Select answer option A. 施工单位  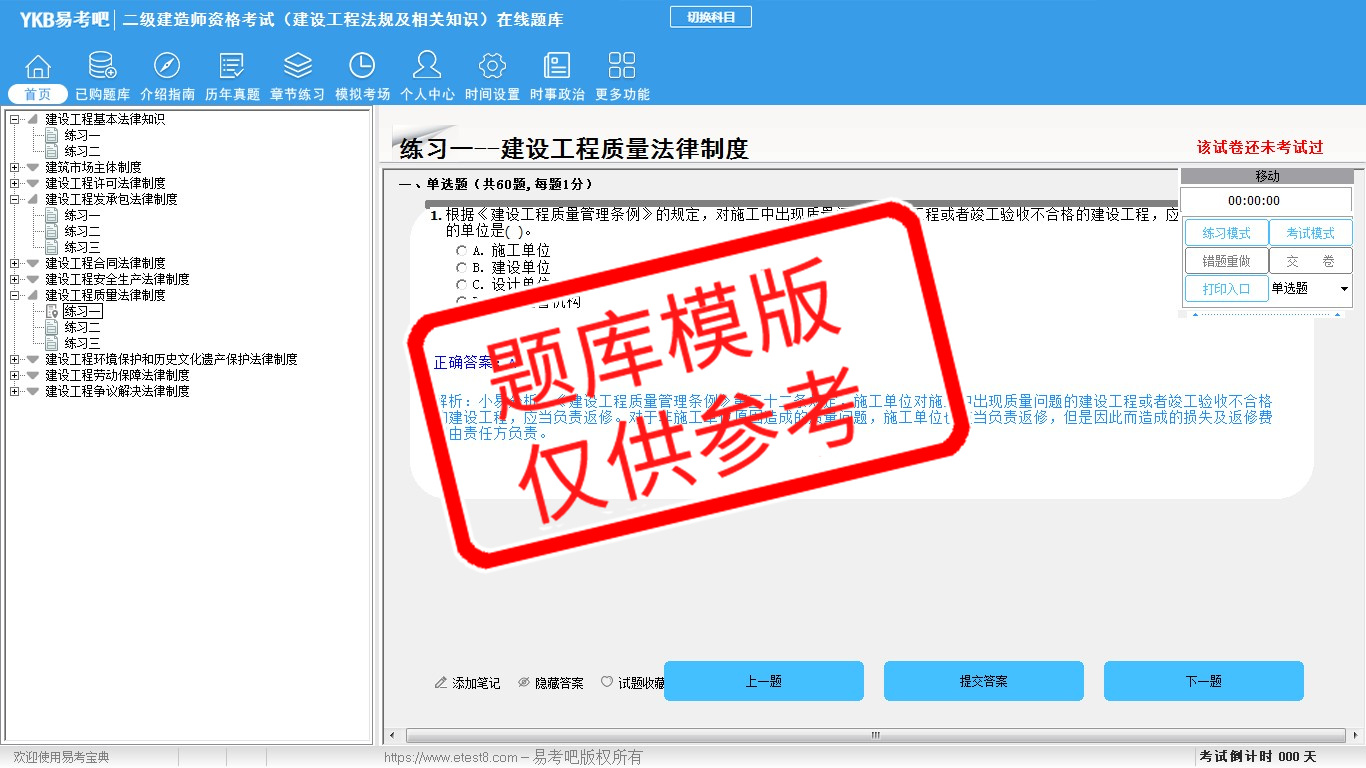(x=461, y=251)
